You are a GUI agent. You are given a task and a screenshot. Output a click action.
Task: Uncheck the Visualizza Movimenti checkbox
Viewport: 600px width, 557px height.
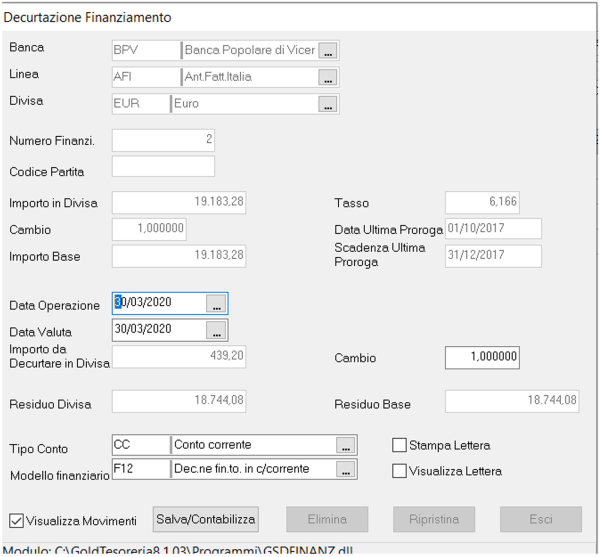(x=16, y=520)
